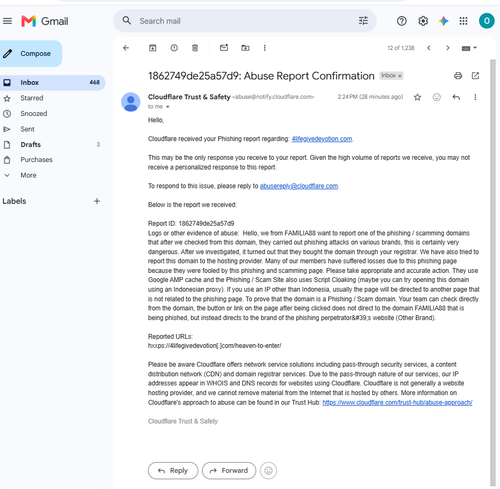The height and width of the screenshot is (489, 500).
Task: Delete this email with trash icon
Action: [195, 48]
